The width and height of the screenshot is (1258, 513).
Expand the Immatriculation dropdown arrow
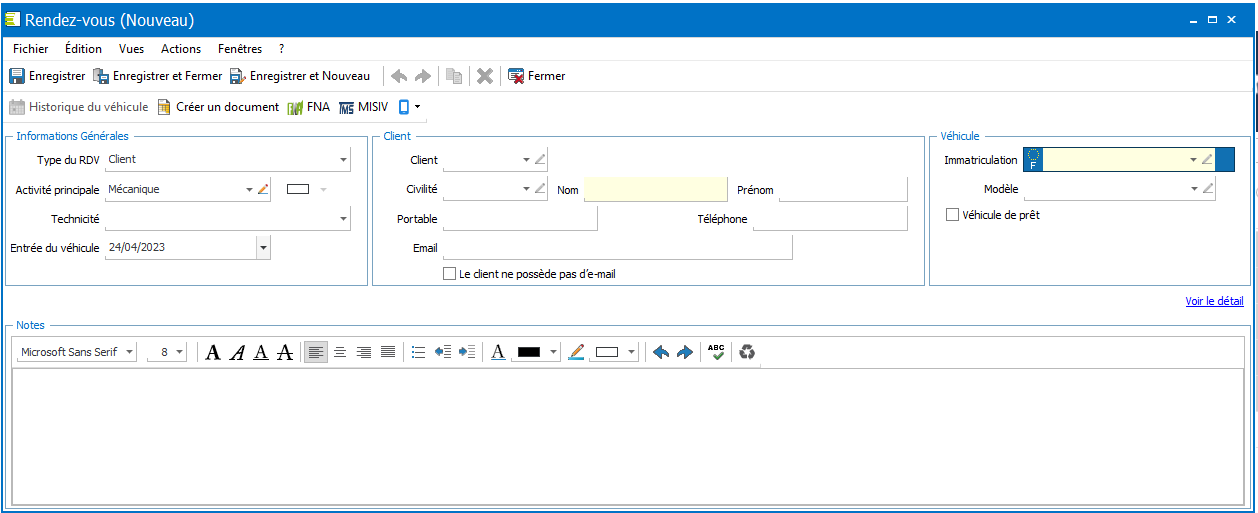tap(1193, 160)
